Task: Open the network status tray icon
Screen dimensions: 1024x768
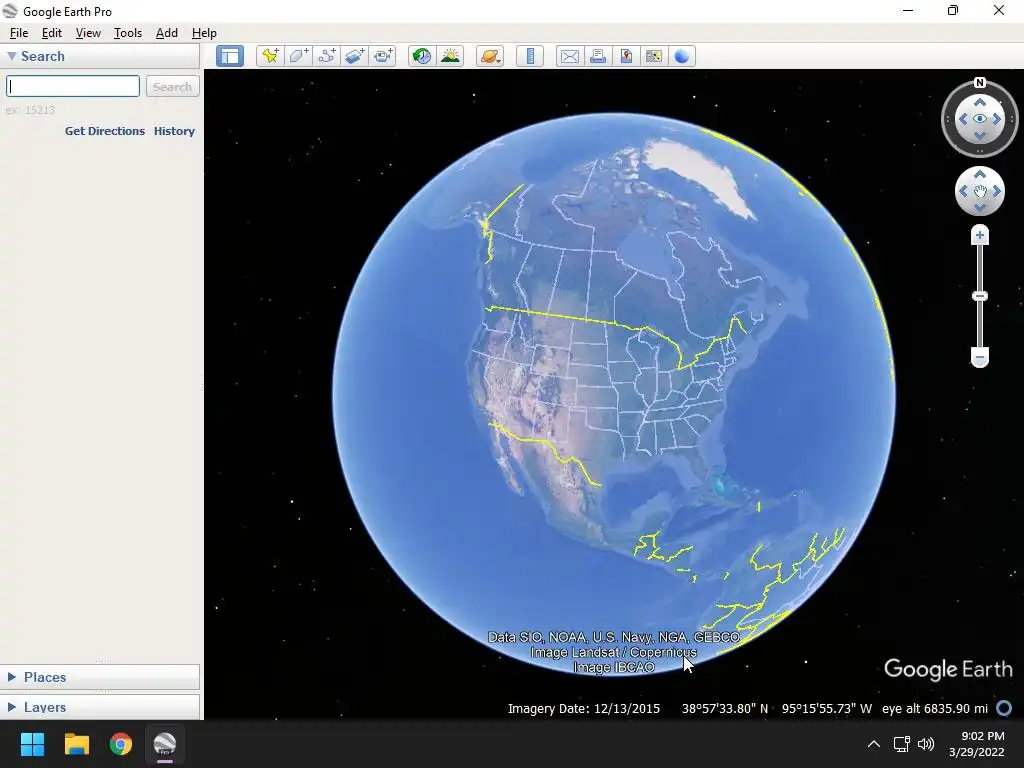Action: pyautogui.click(x=902, y=744)
